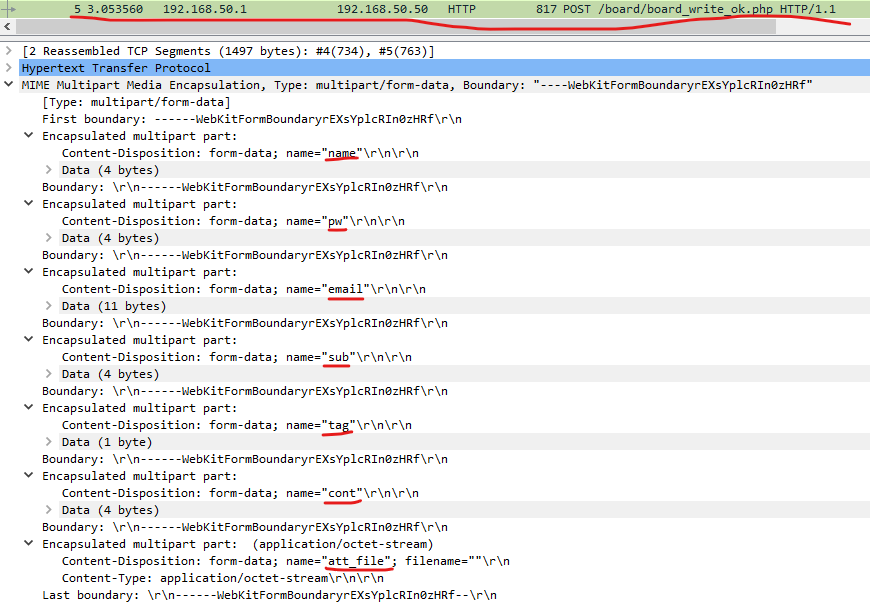Image resolution: width=870 pixels, height=605 pixels.
Task: Select Content-Disposition line with name="cont"
Action: click(x=240, y=493)
